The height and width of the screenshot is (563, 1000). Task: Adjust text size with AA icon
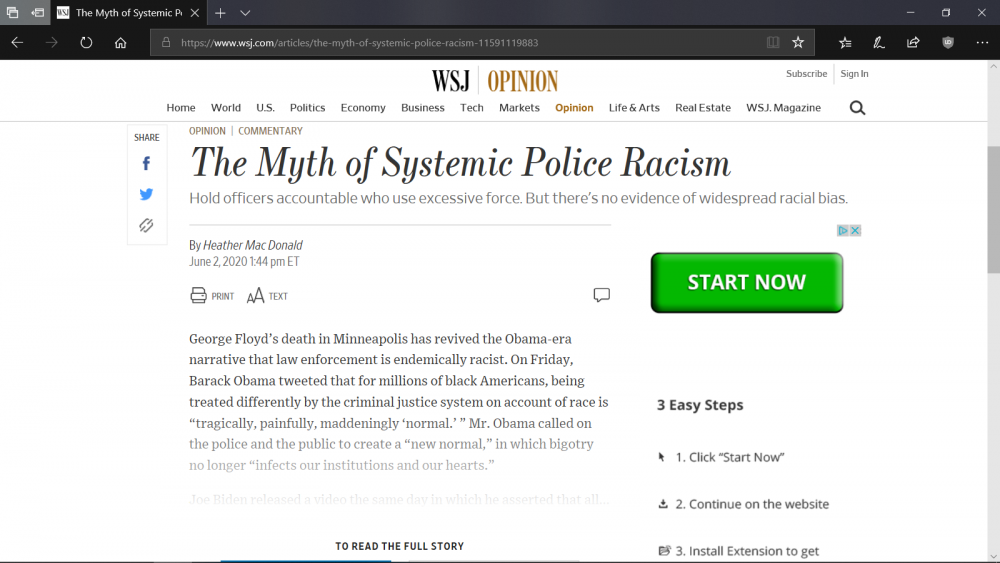[x=255, y=296]
